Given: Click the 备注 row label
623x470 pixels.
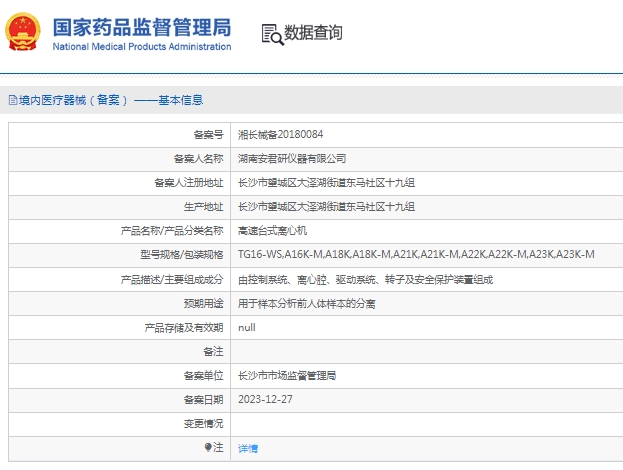Looking at the screenshot, I should (x=213, y=352).
